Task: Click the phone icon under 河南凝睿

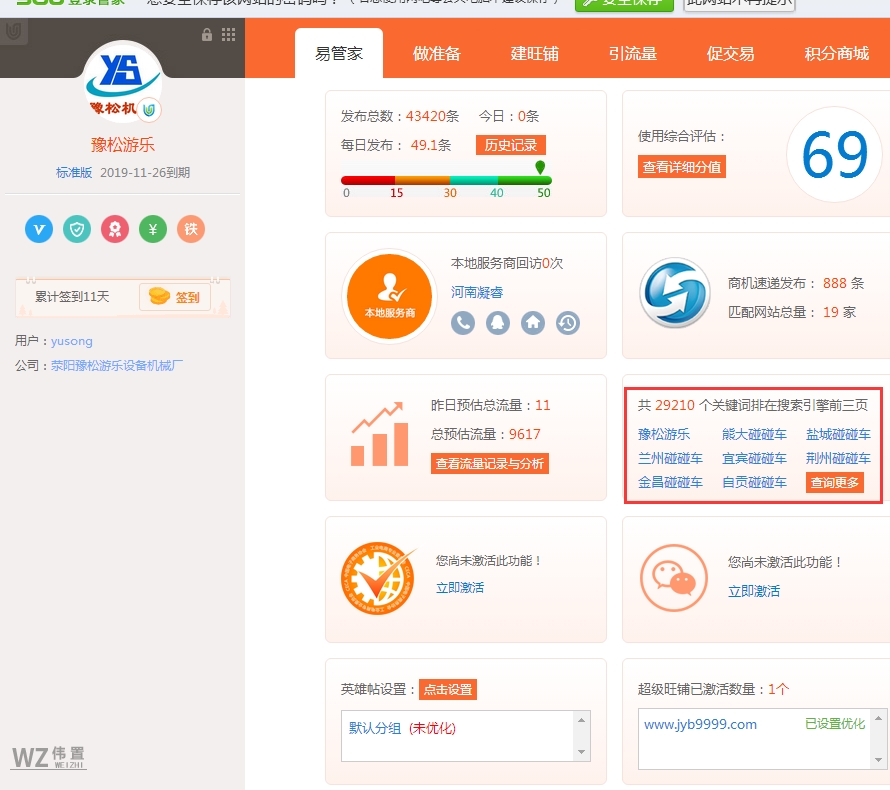Action: (463, 323)
